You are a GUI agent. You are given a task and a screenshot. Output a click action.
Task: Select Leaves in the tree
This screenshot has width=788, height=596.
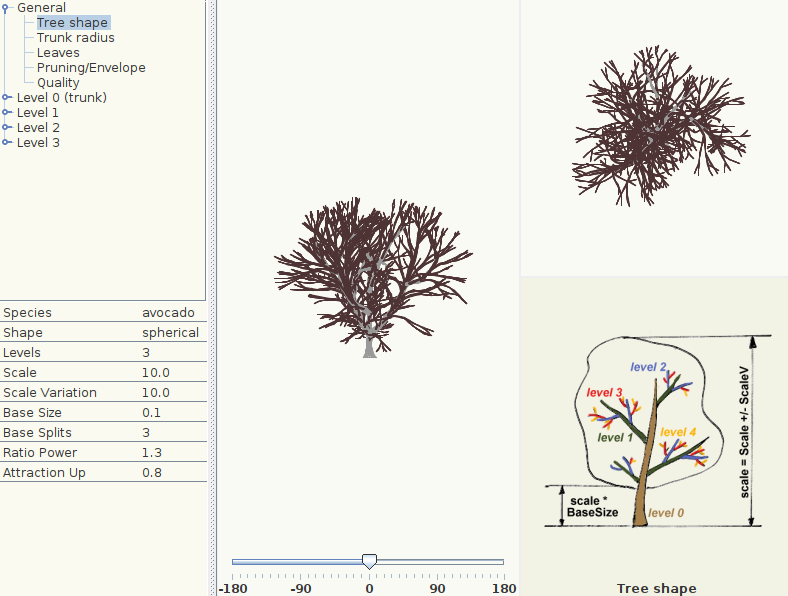coord(58,53)
